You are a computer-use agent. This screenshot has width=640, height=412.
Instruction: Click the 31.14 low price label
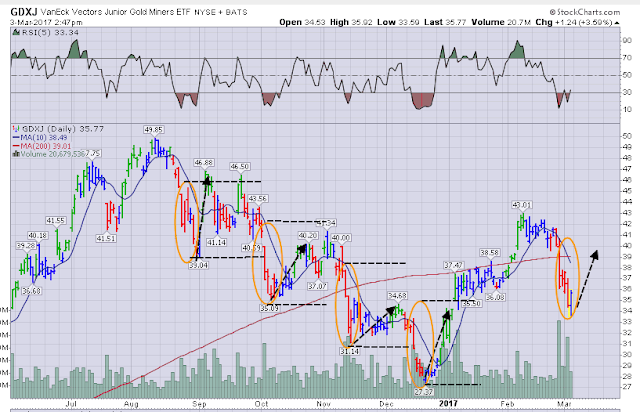pos(349,351)
